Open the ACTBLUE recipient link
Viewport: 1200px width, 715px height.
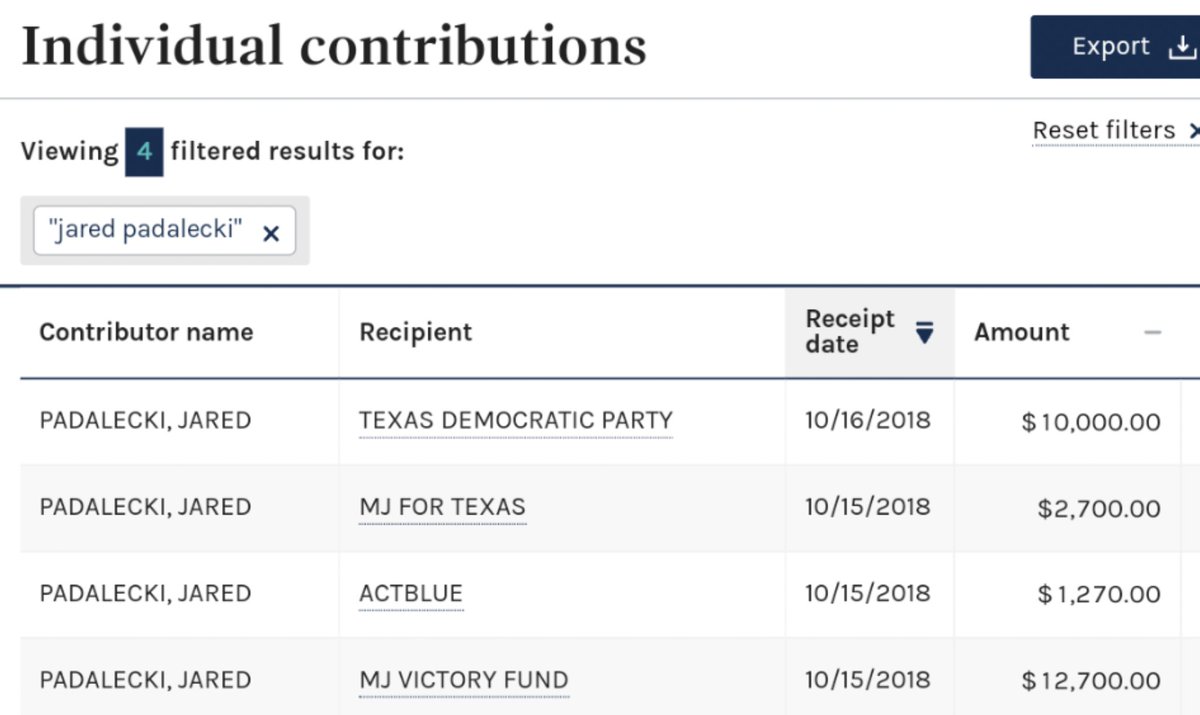pos(411,593)
